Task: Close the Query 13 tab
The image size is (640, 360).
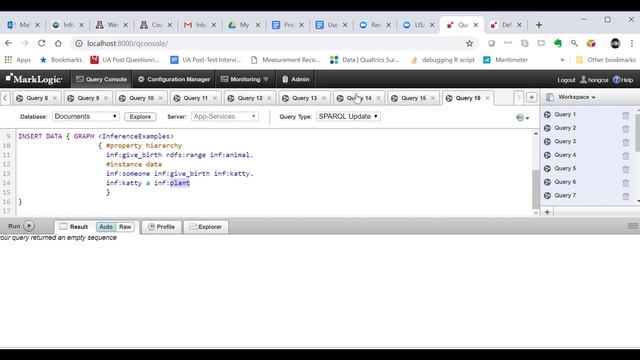Action: pyautogui.click(x=324, y=98)
